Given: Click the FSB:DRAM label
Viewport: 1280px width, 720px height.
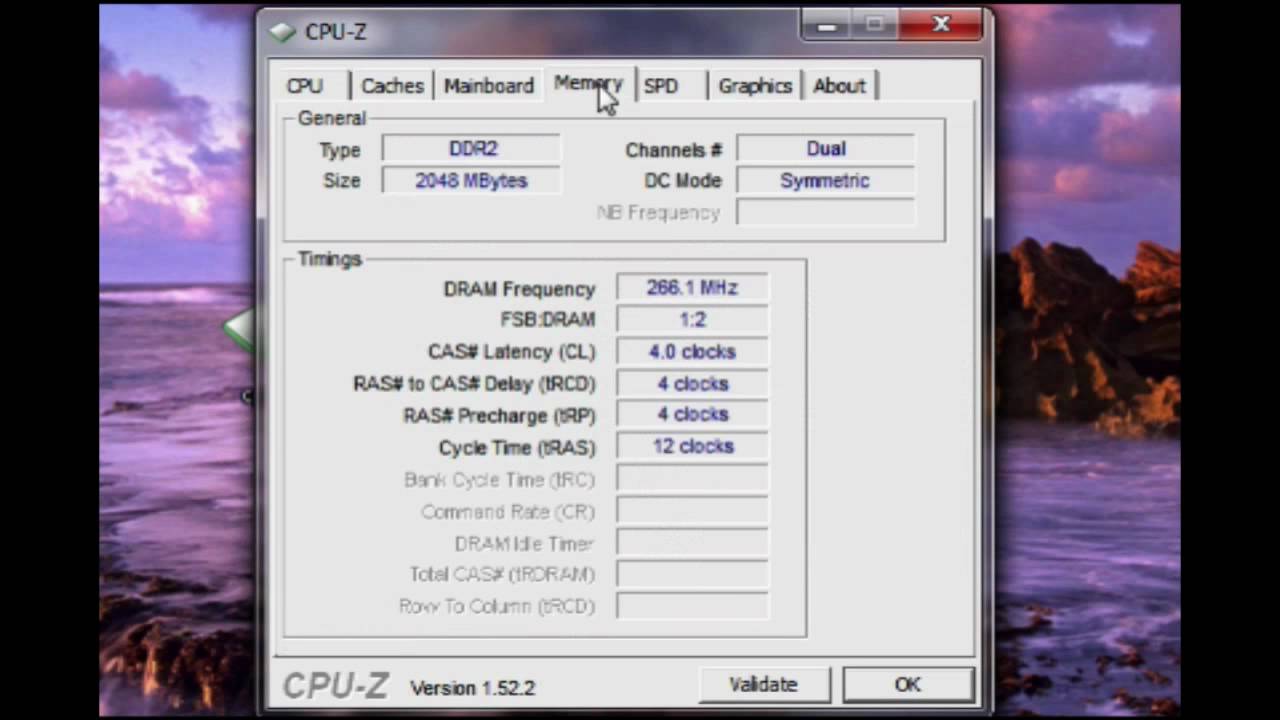Looking at the screenshot, I should 547,320.
